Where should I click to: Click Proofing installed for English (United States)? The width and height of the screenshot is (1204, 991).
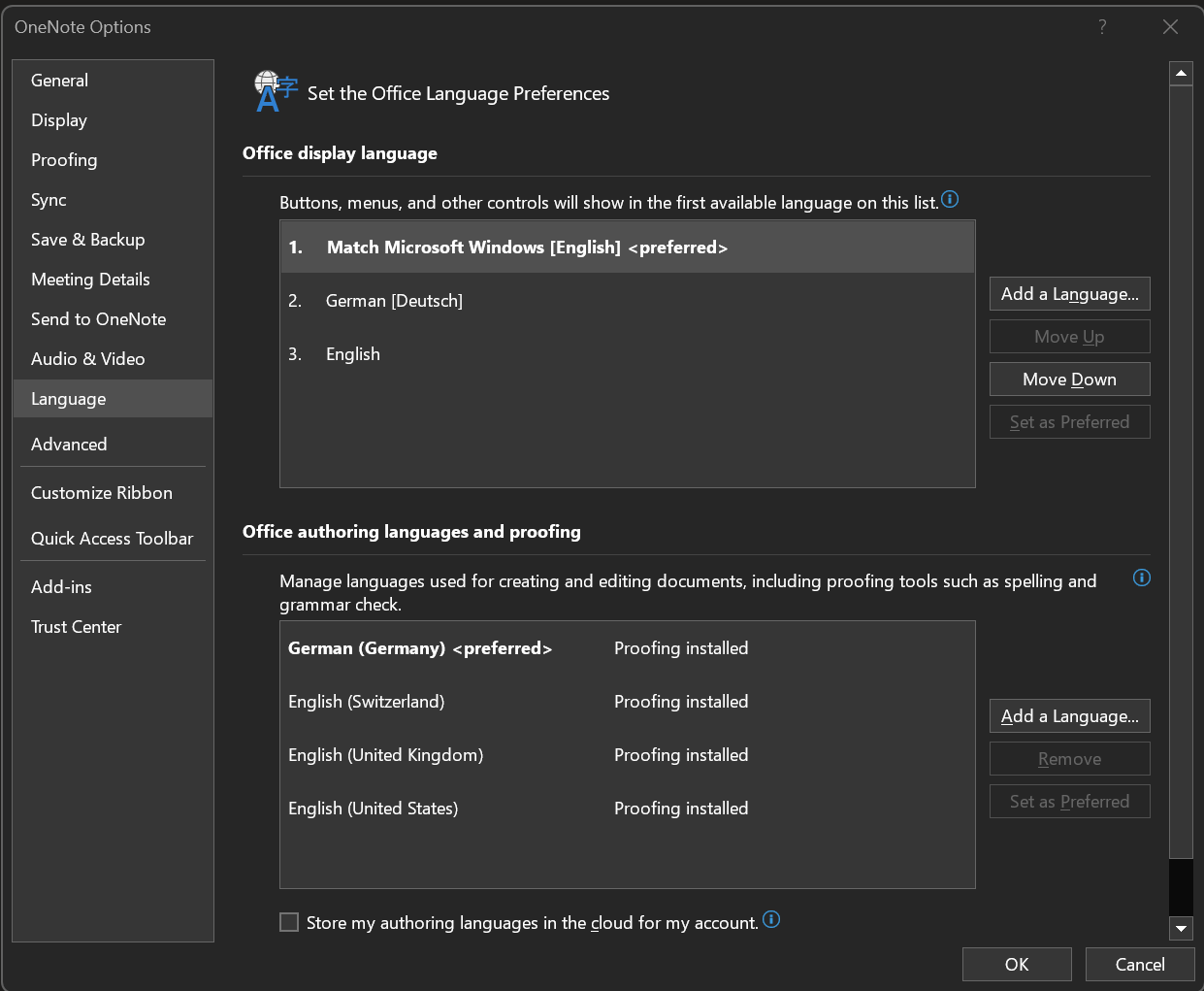point(681,809)
